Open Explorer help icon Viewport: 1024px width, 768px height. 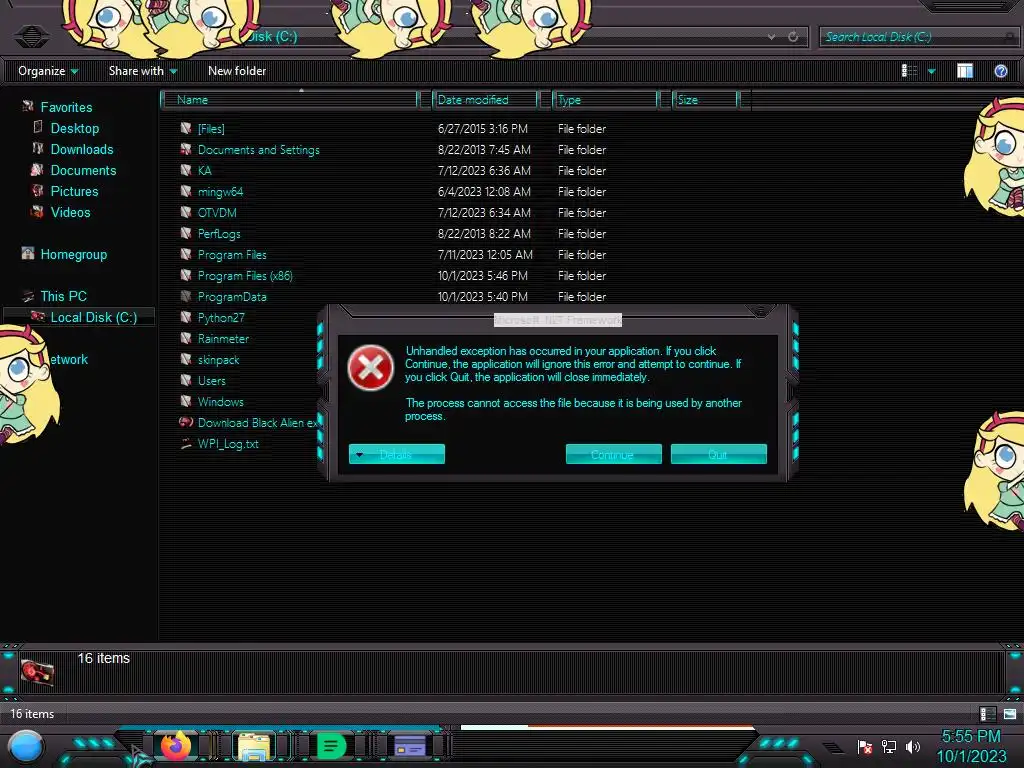(x=1000, y=71)
